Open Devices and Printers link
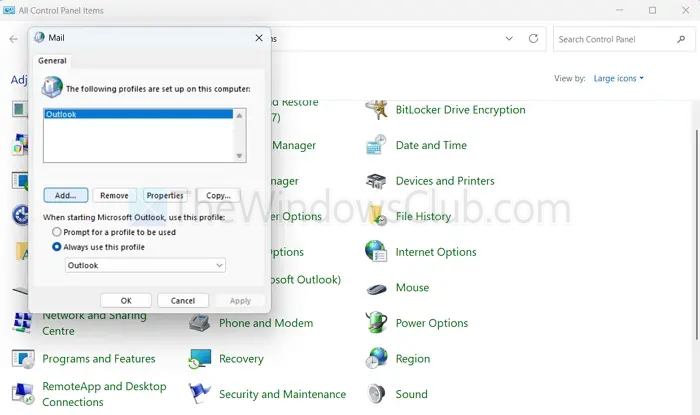700x415 pixels. click(x=445, y=181)
